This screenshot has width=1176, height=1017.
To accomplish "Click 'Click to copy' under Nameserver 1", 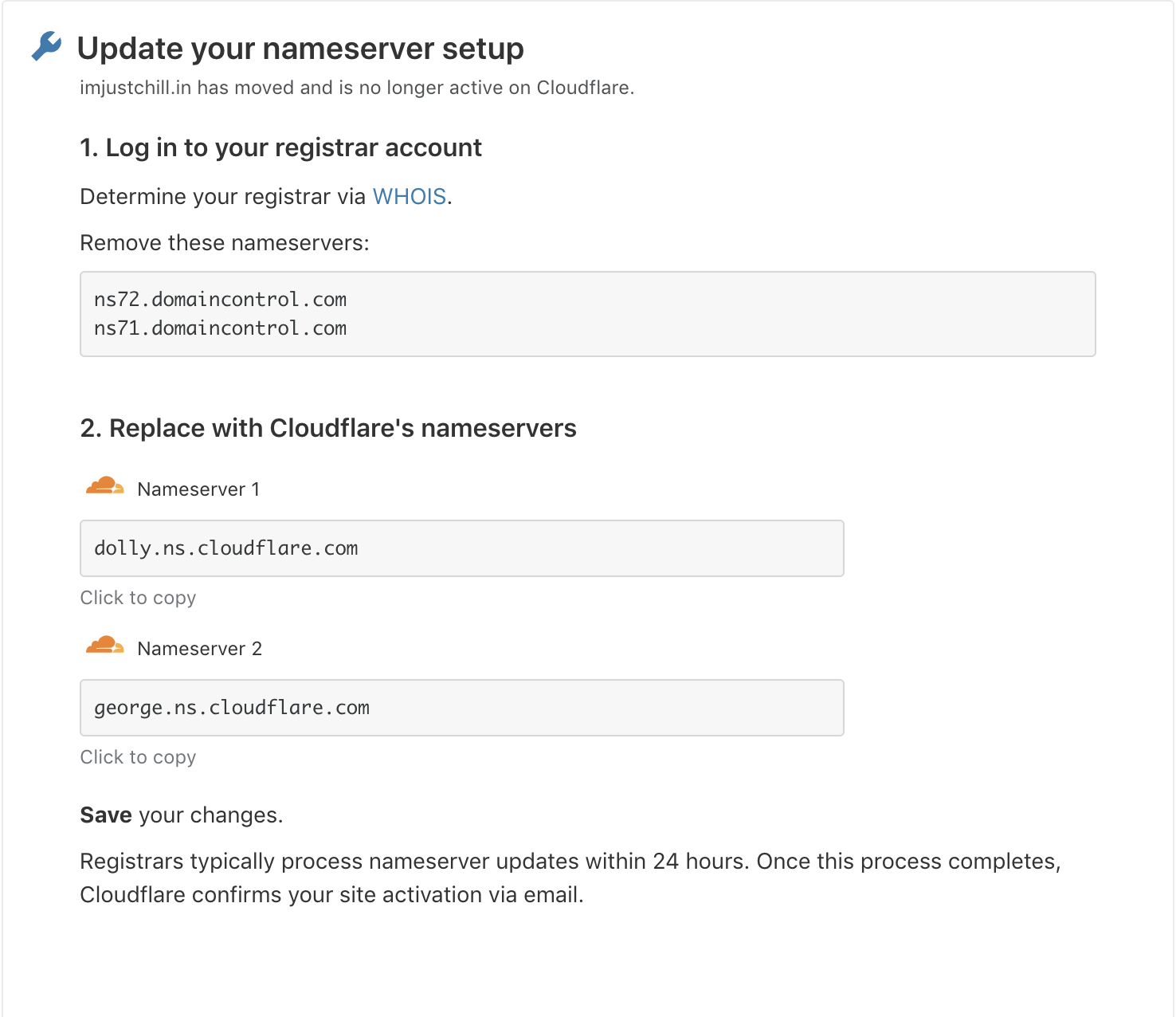I will [138, 598].
